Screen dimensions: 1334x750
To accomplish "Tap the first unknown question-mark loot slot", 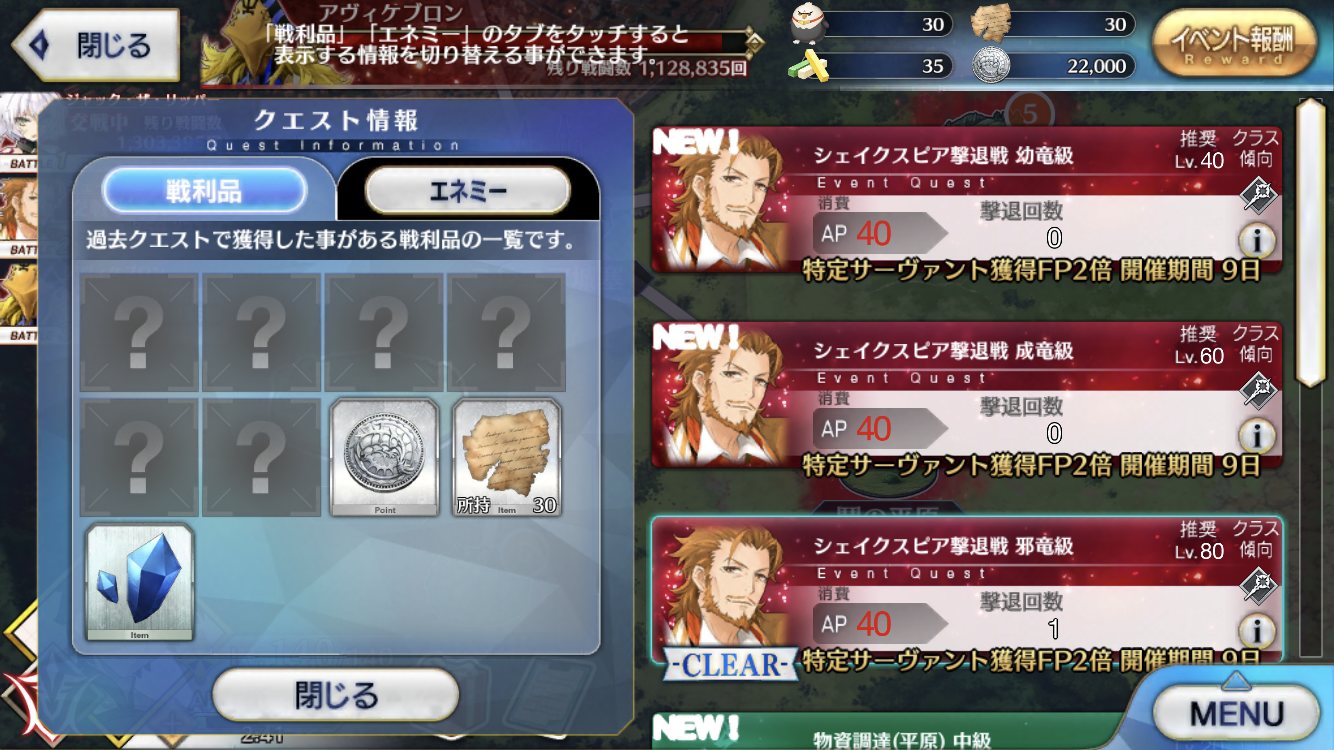I will pos(139,334).
